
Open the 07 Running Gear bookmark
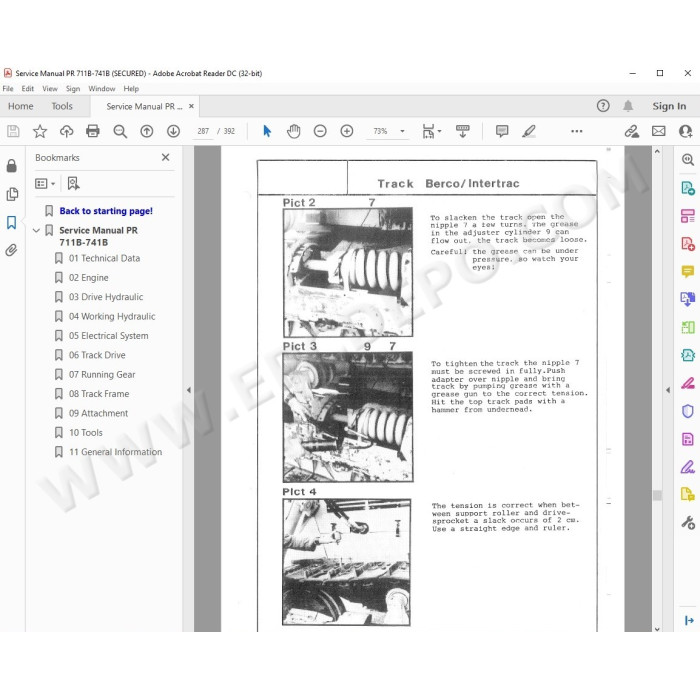coord(102,375)
